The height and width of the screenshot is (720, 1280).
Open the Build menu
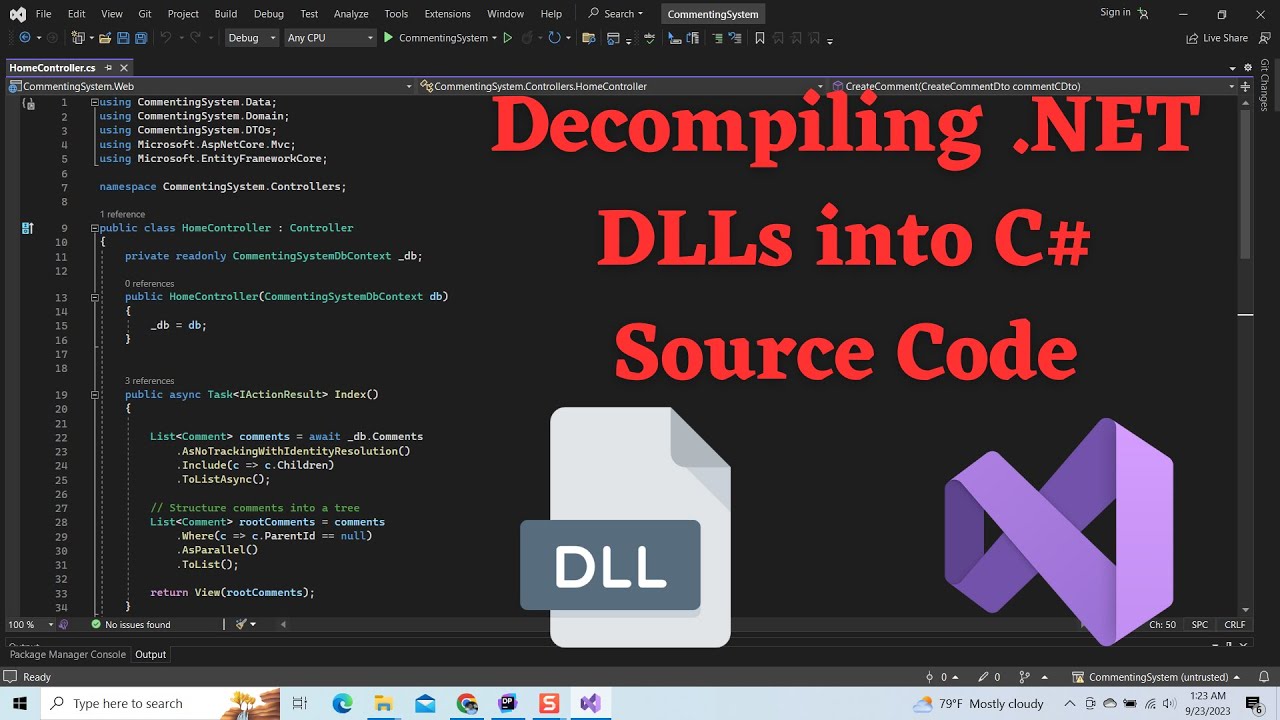point(226,14)
